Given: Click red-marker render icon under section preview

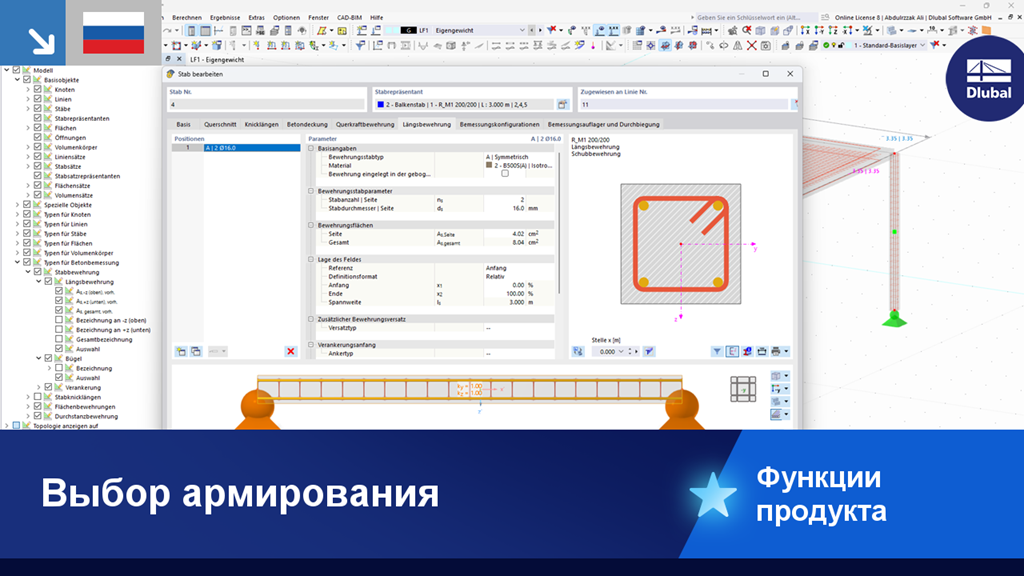Looking at the screenshot, I should coord(747,351).
